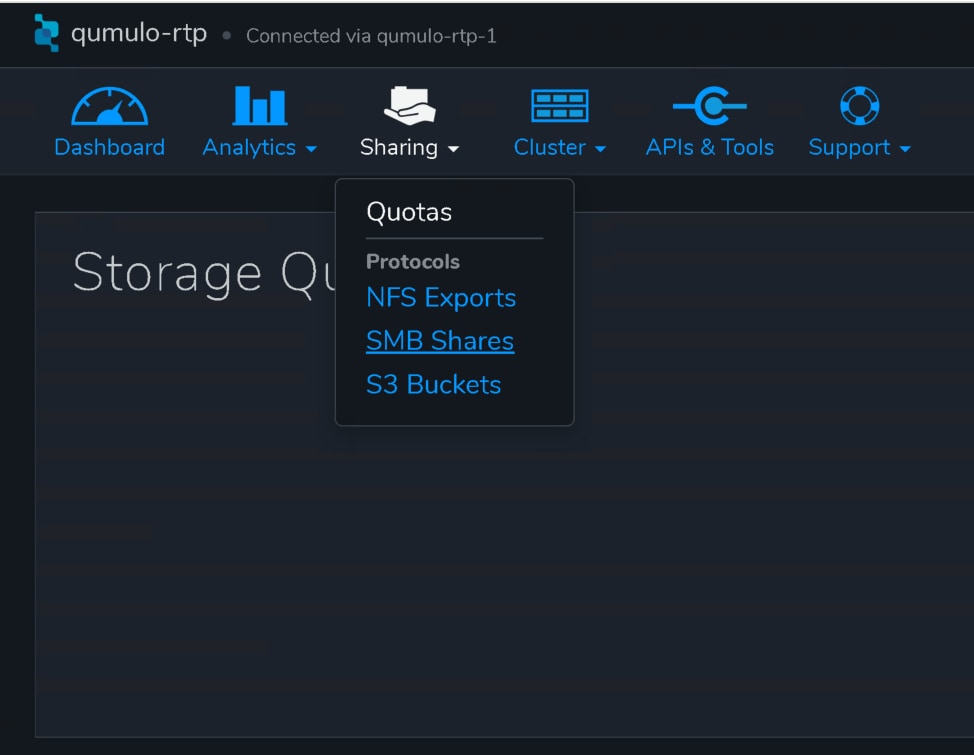Expand Analytics dropdown arrow
Screen dimensions: 974x755
311,149
